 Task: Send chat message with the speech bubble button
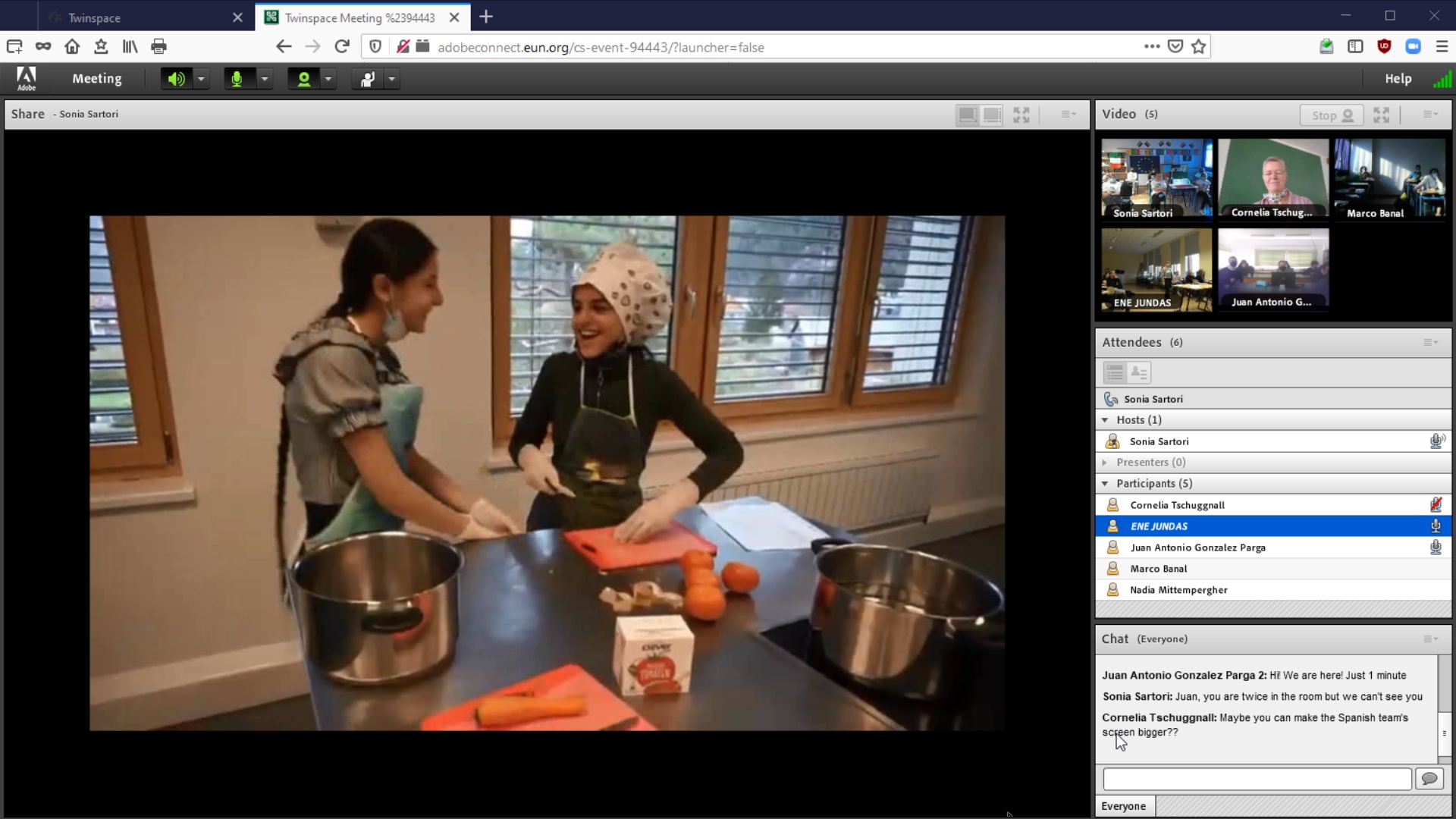pyautogui.click(x=1429, y=779)
